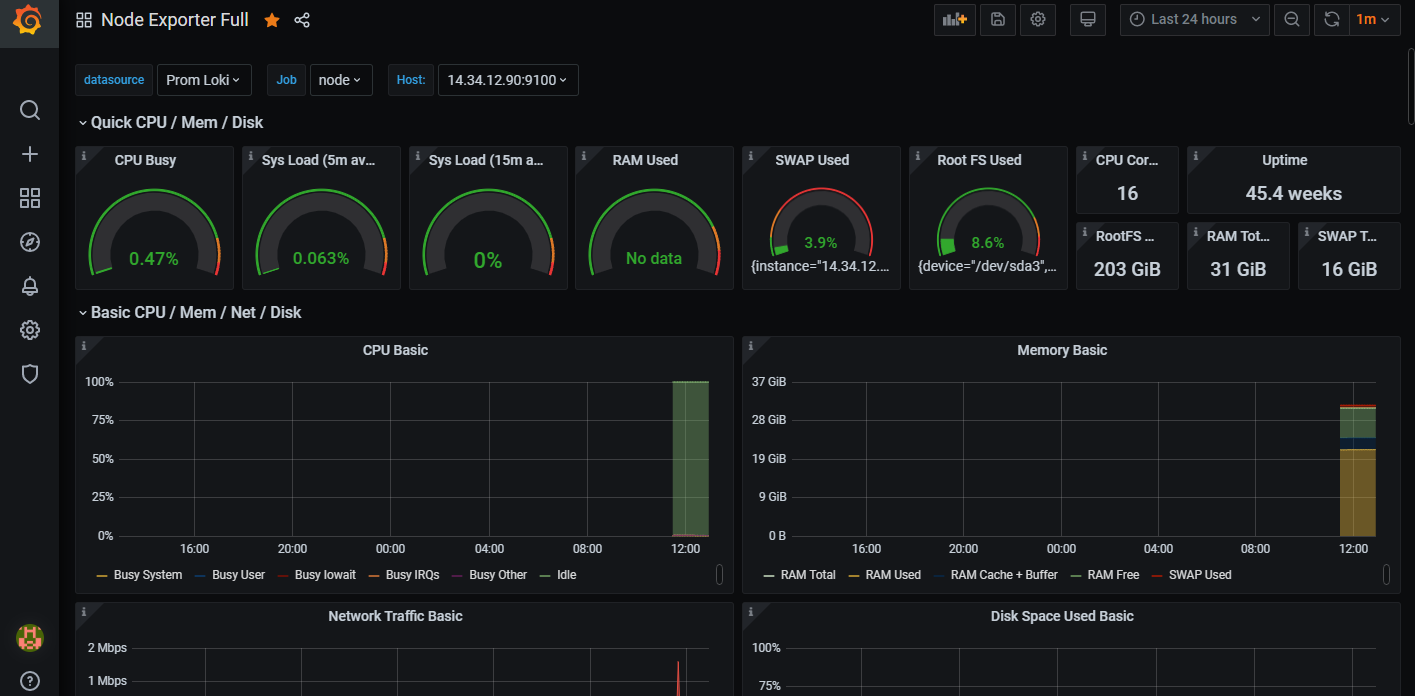This screenshot has height=696, width=1415.
Task: Open the Network Traffic Basic title menu
Action: [x=395, y=616]
